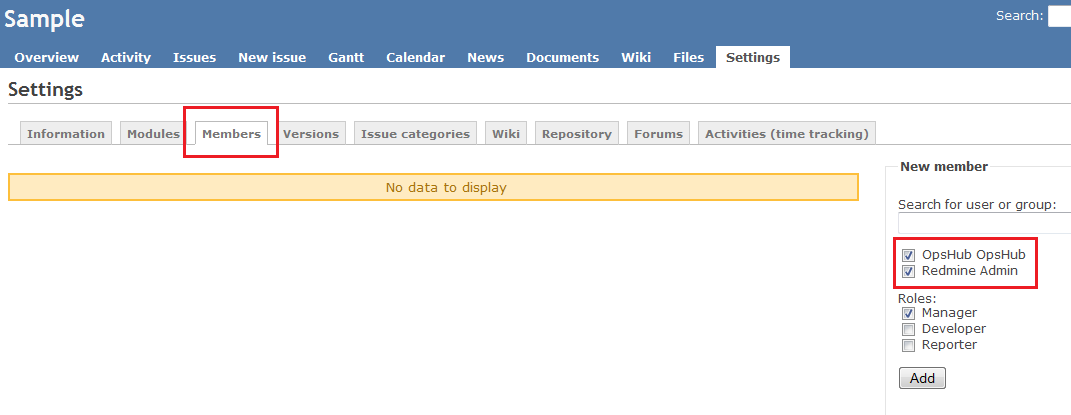The width and height of the screenshot is (1071, 415).
Task: Focus the Search for user or group field
Action: click(984, 223)
